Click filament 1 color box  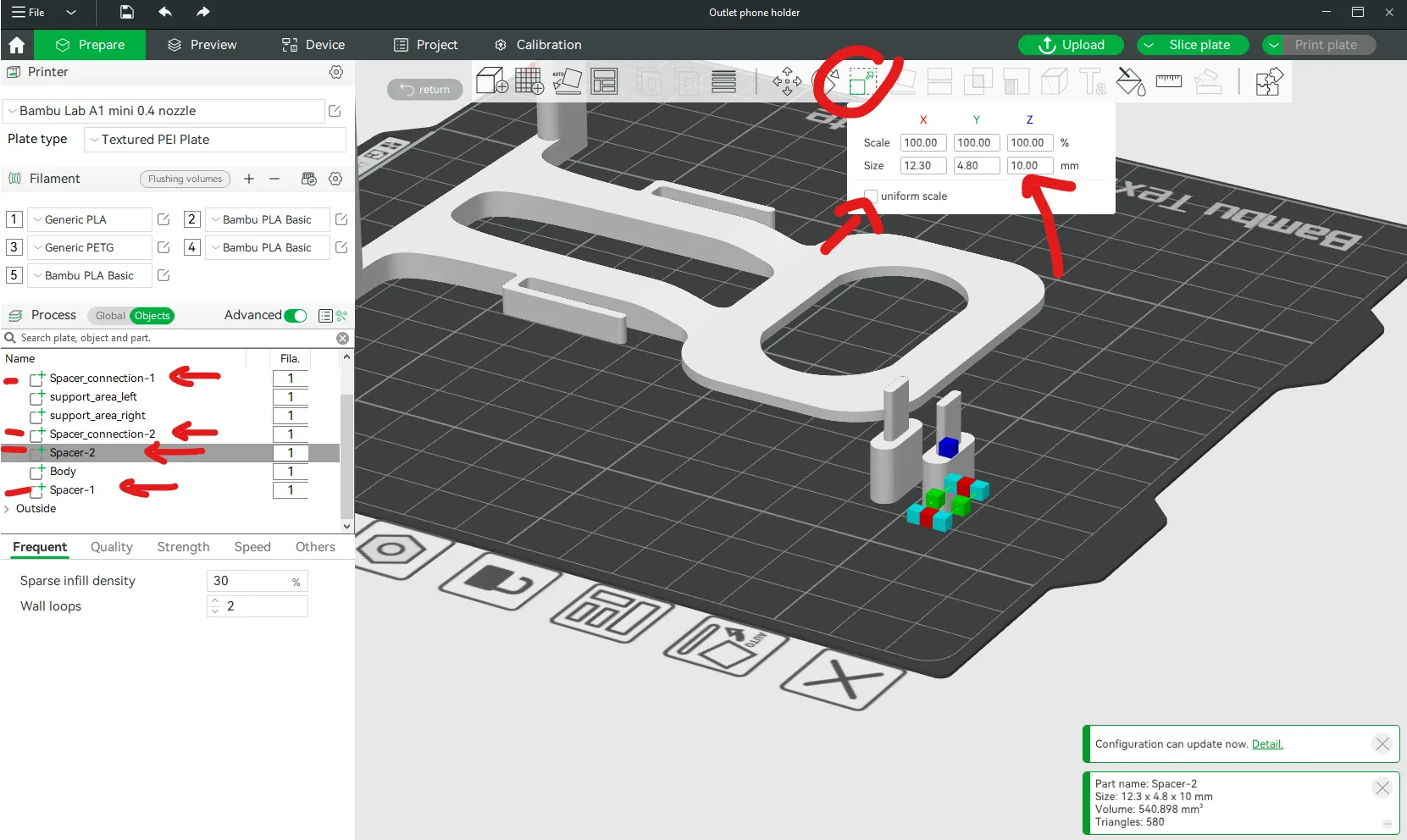tap(14, 219)
